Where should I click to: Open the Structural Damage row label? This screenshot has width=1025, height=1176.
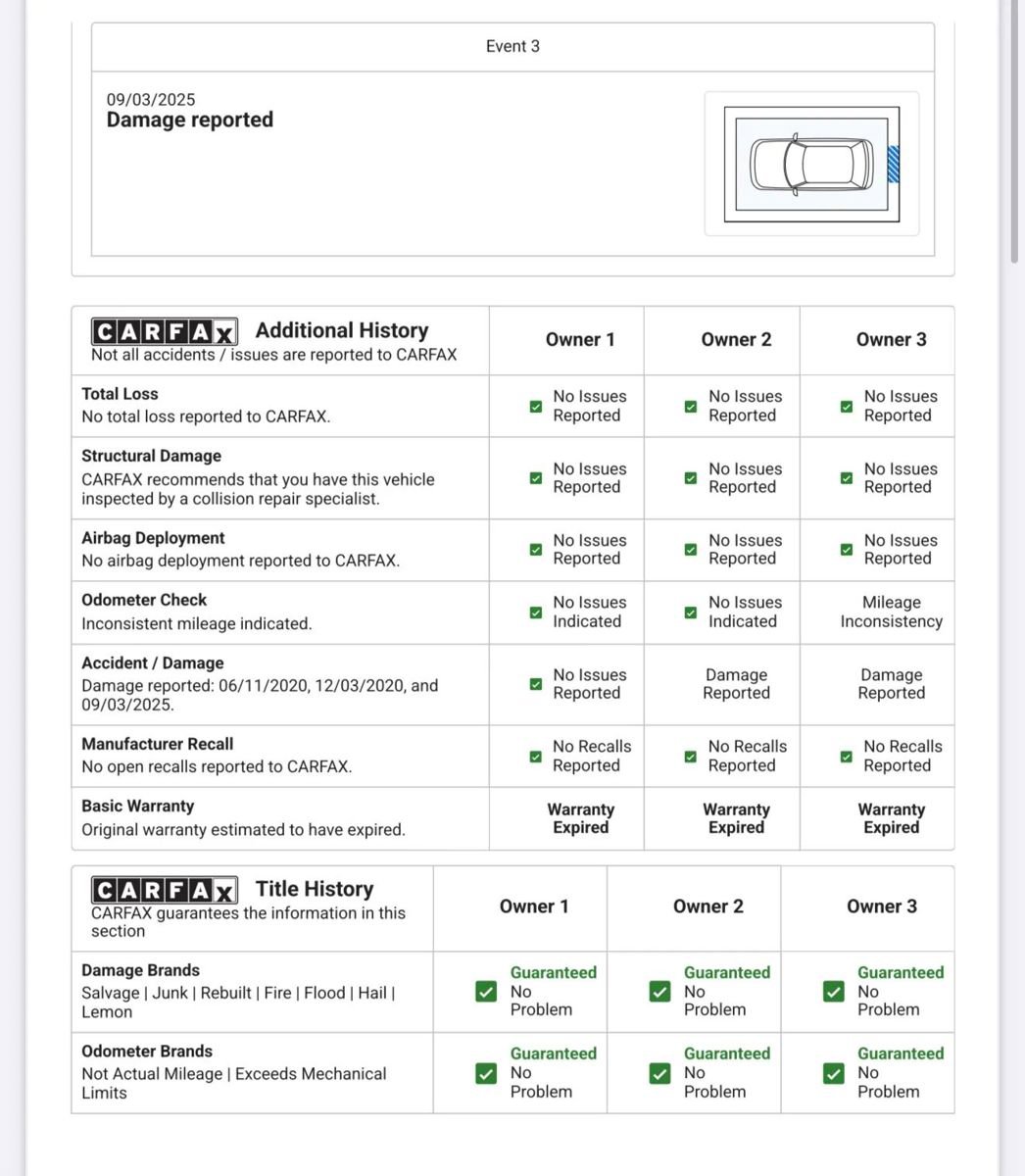[152, 456]
